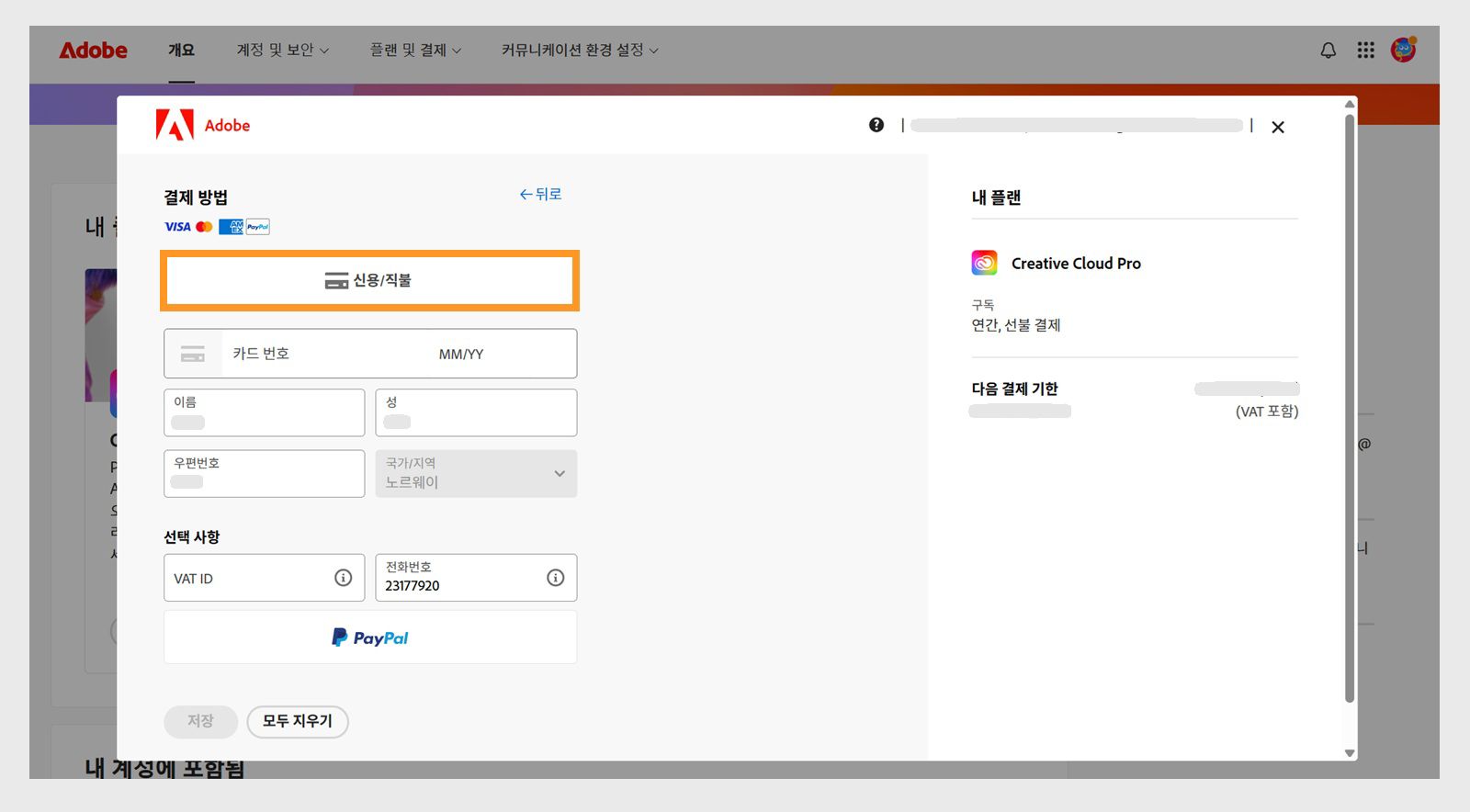Expand the 커뮤니케이션 환경 설정 menu
1470x812 pixels.
[580, 50]
